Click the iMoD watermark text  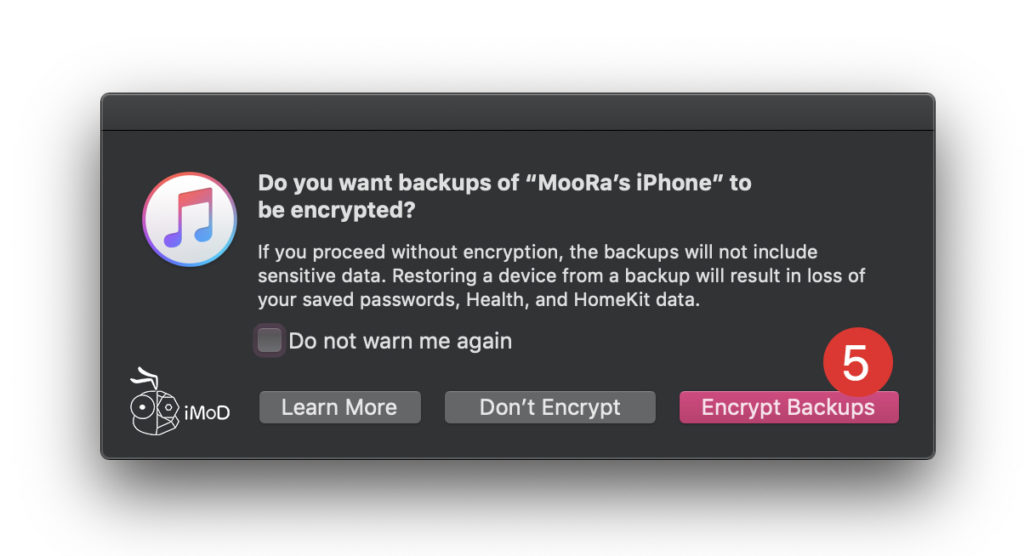tap(207, 411)
